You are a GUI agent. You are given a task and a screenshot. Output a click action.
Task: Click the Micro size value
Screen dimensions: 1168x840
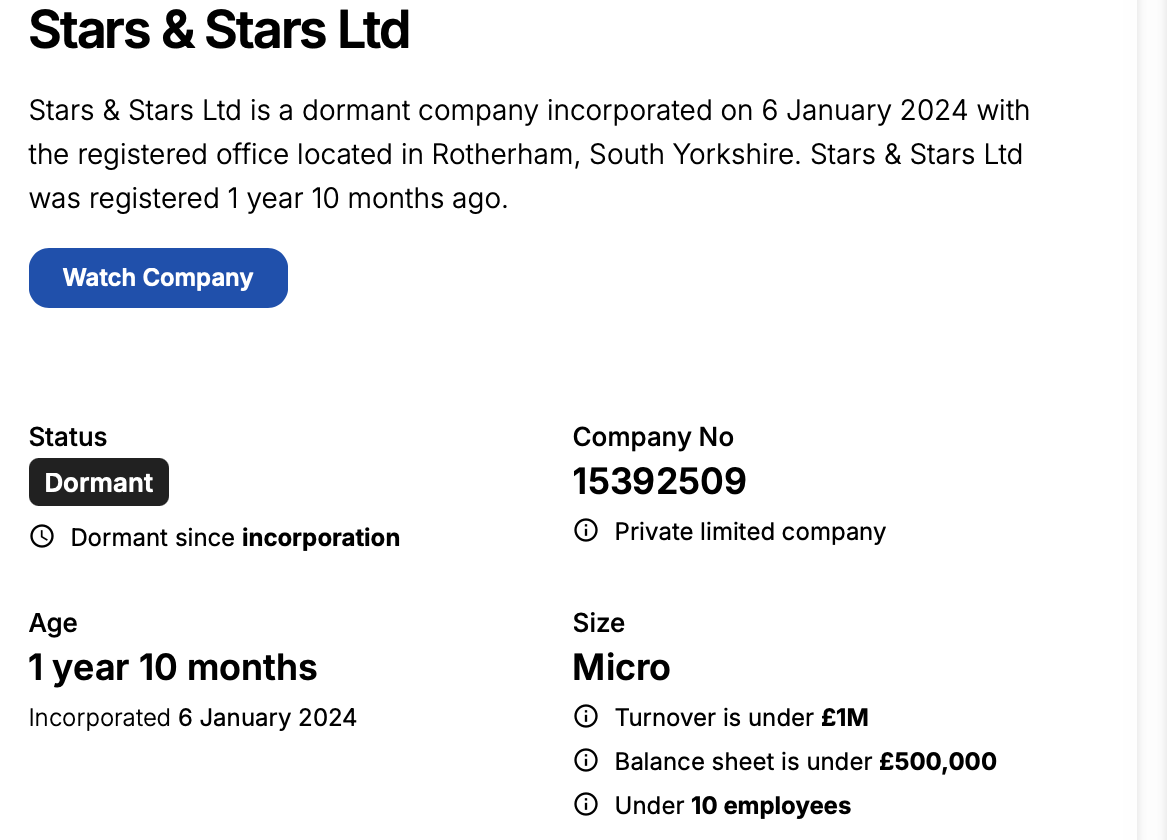(x=621, y=667)
